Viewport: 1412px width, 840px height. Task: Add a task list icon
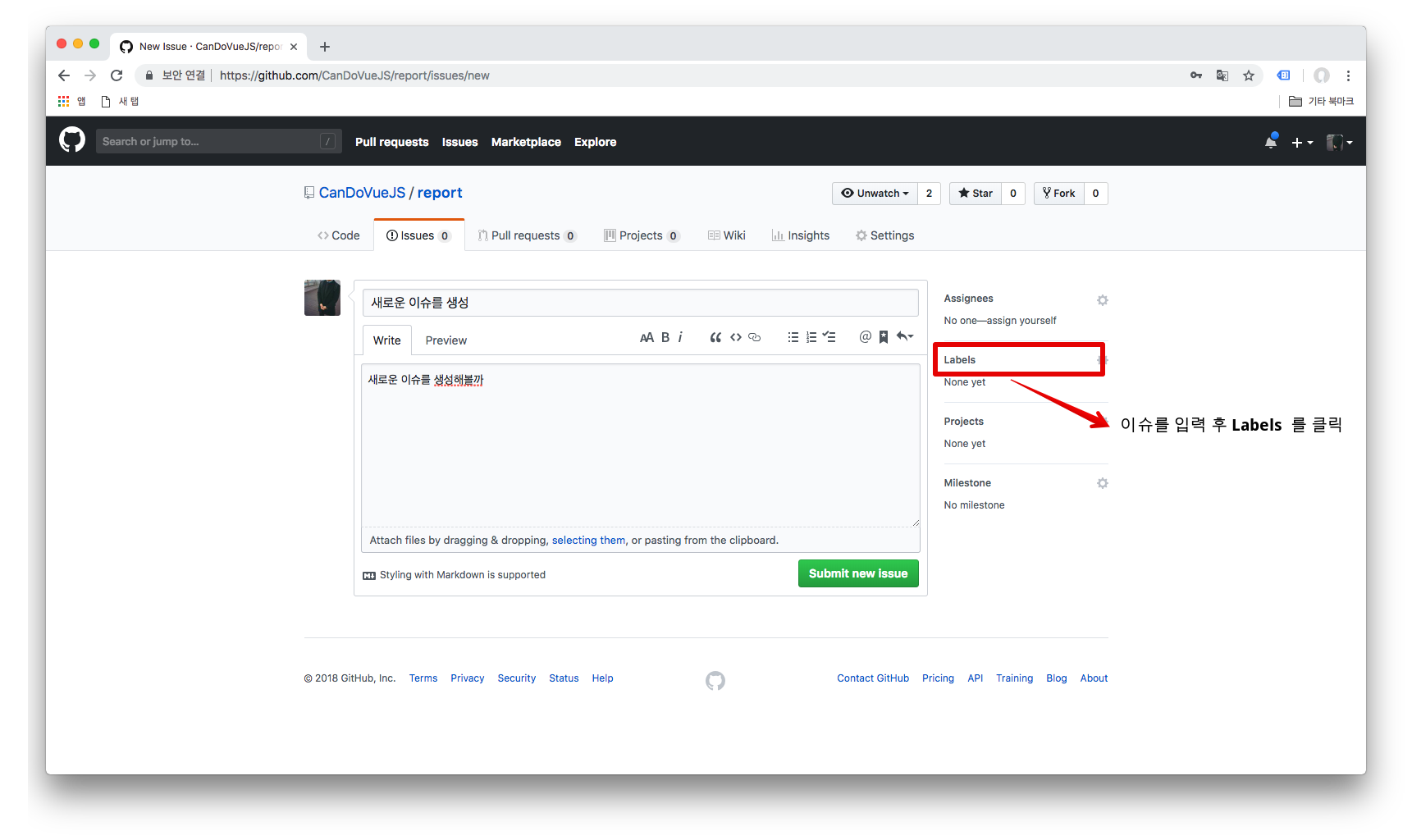[x=829, y=337]
